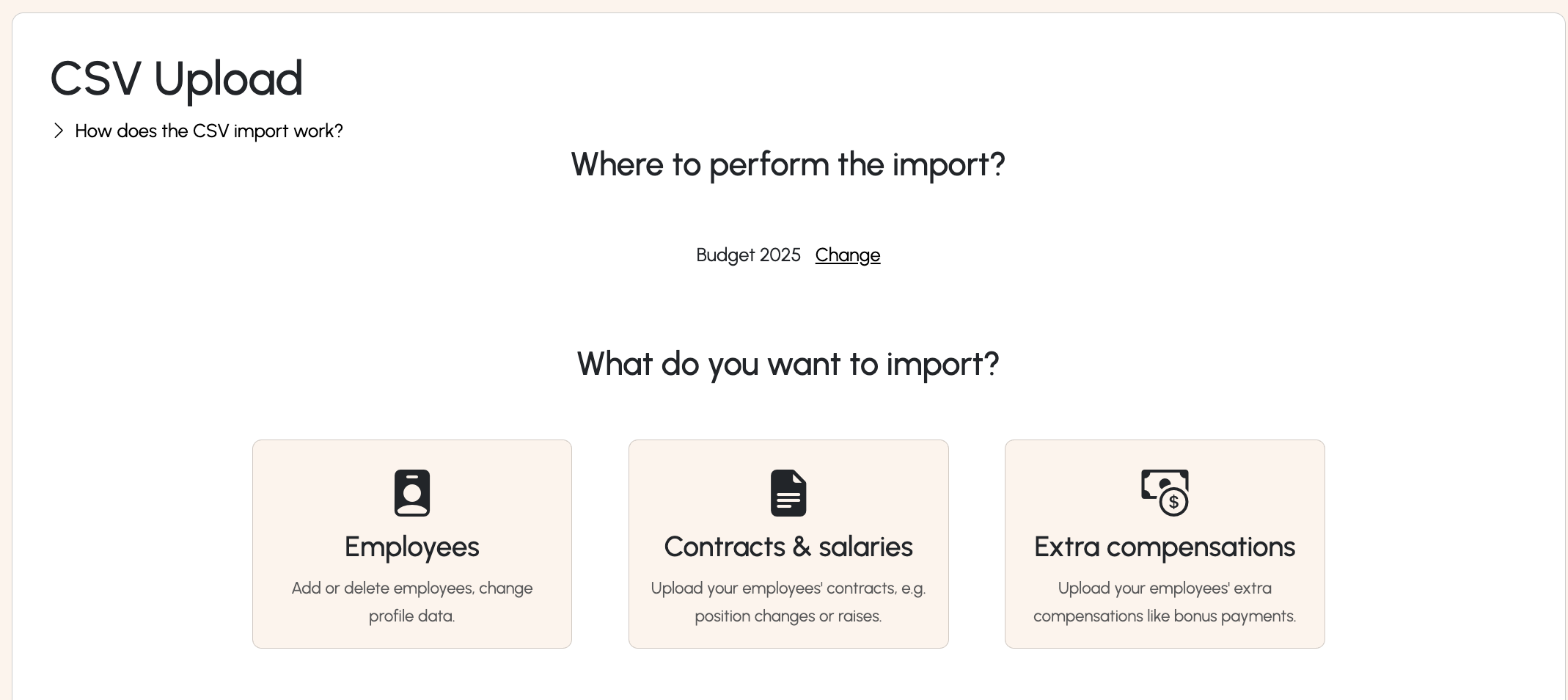Click the Change link next to Budget 2025
This screenshot has width=1568, height=700.
[x=848, y=255]
